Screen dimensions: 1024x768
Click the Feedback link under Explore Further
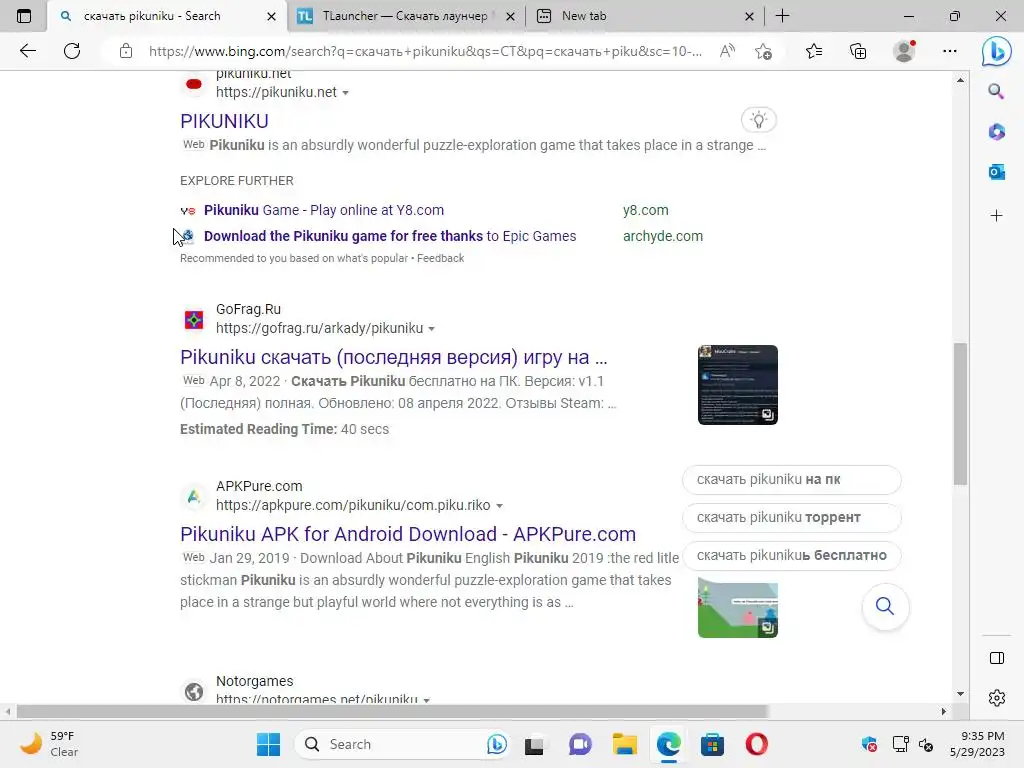440,259
